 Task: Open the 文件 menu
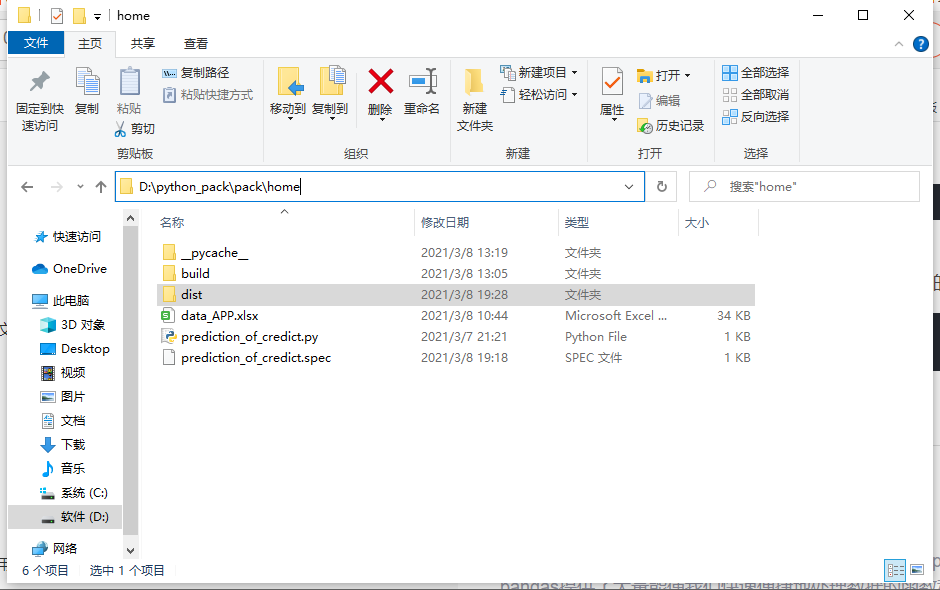pyautogui.click(x=36, y=43)
